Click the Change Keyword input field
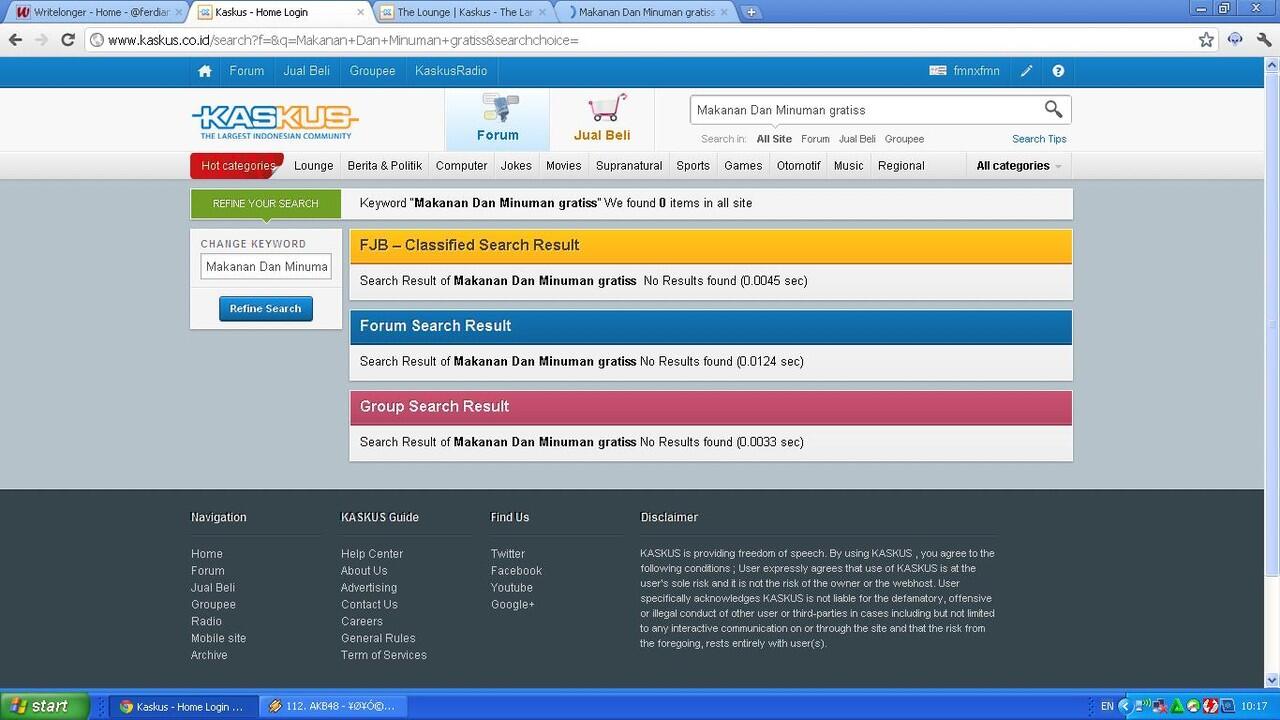 pos(266,267)
